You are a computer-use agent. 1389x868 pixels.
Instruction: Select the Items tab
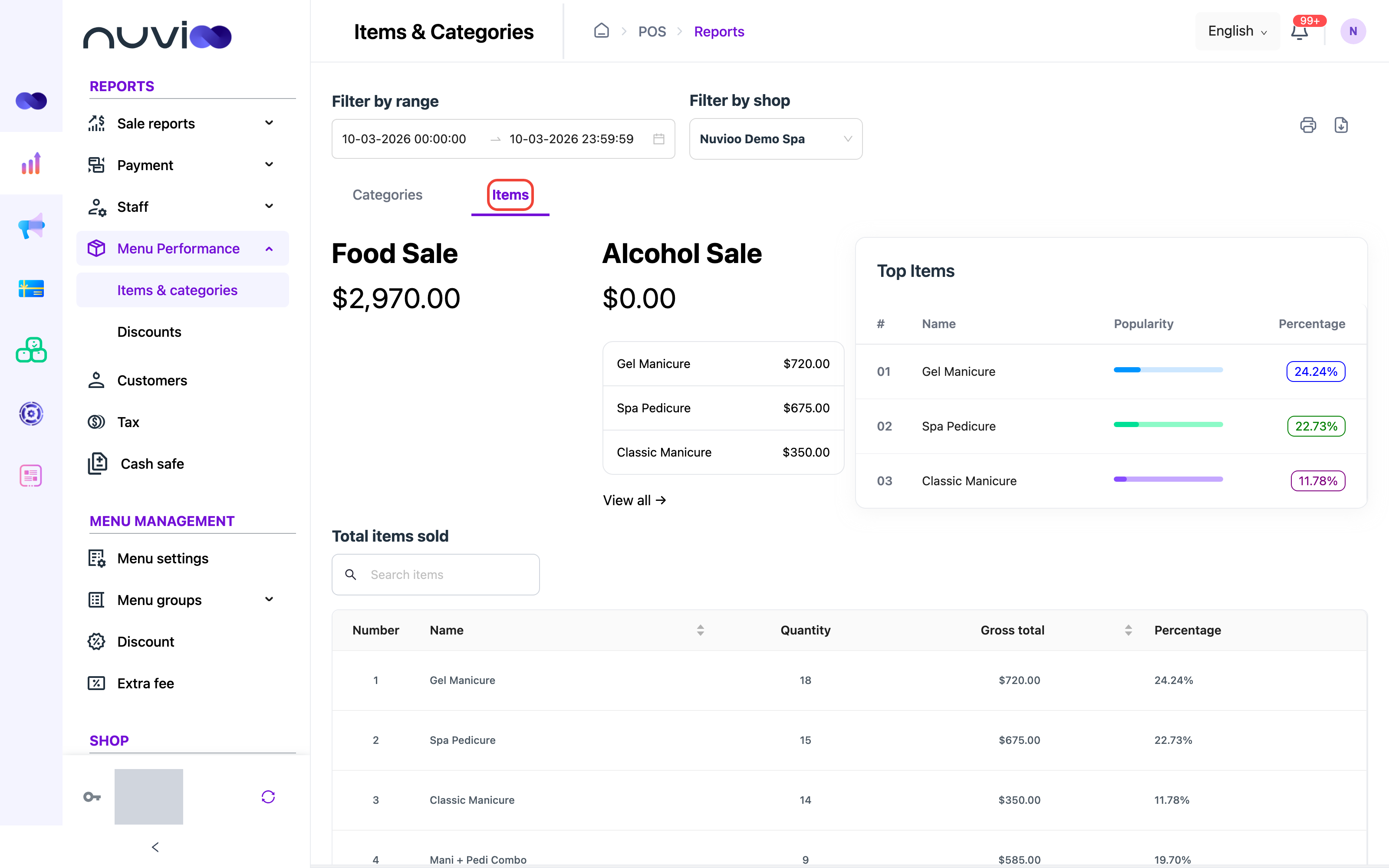pyautogui.click(x=510, y=194)
